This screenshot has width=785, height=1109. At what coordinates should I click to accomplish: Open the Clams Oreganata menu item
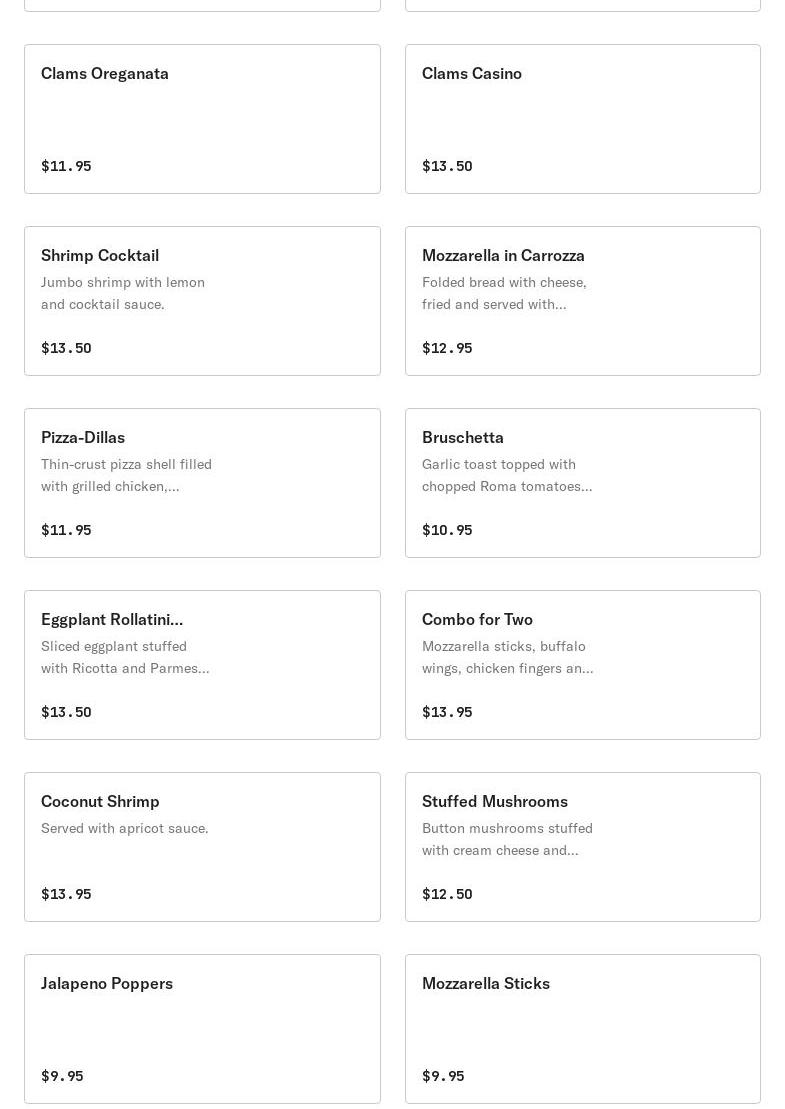point(202,119)
